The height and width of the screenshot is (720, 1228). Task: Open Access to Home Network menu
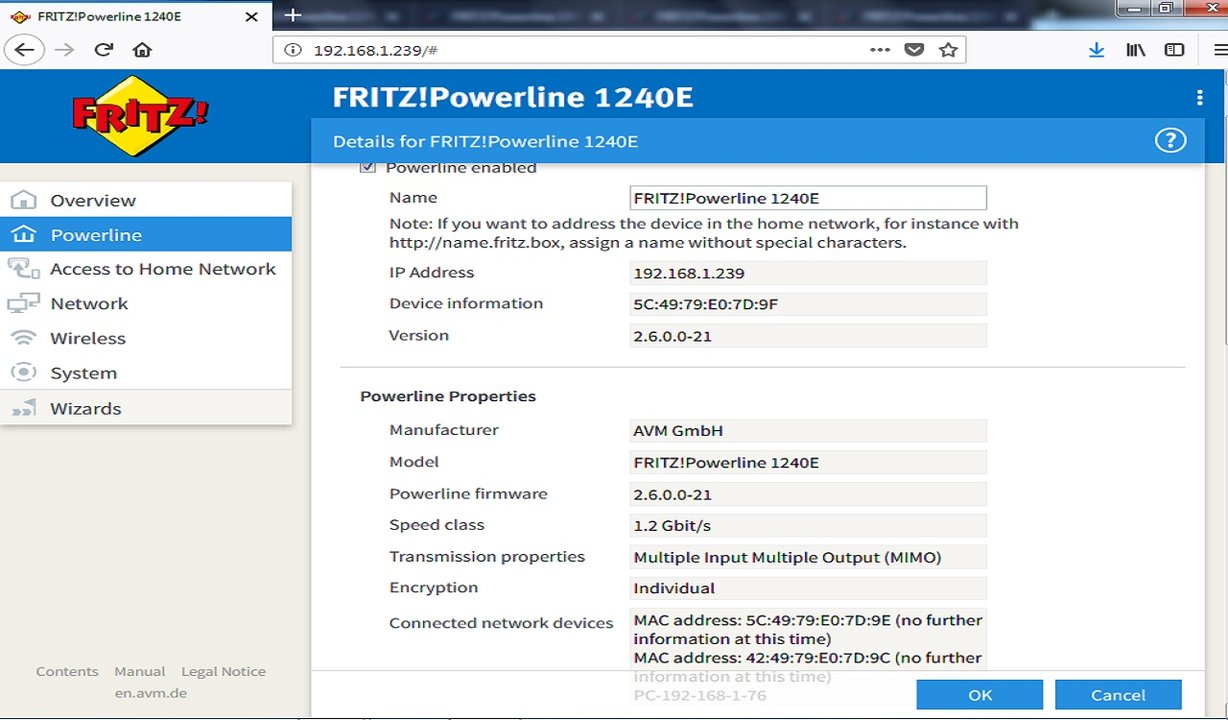pos(146,269)
